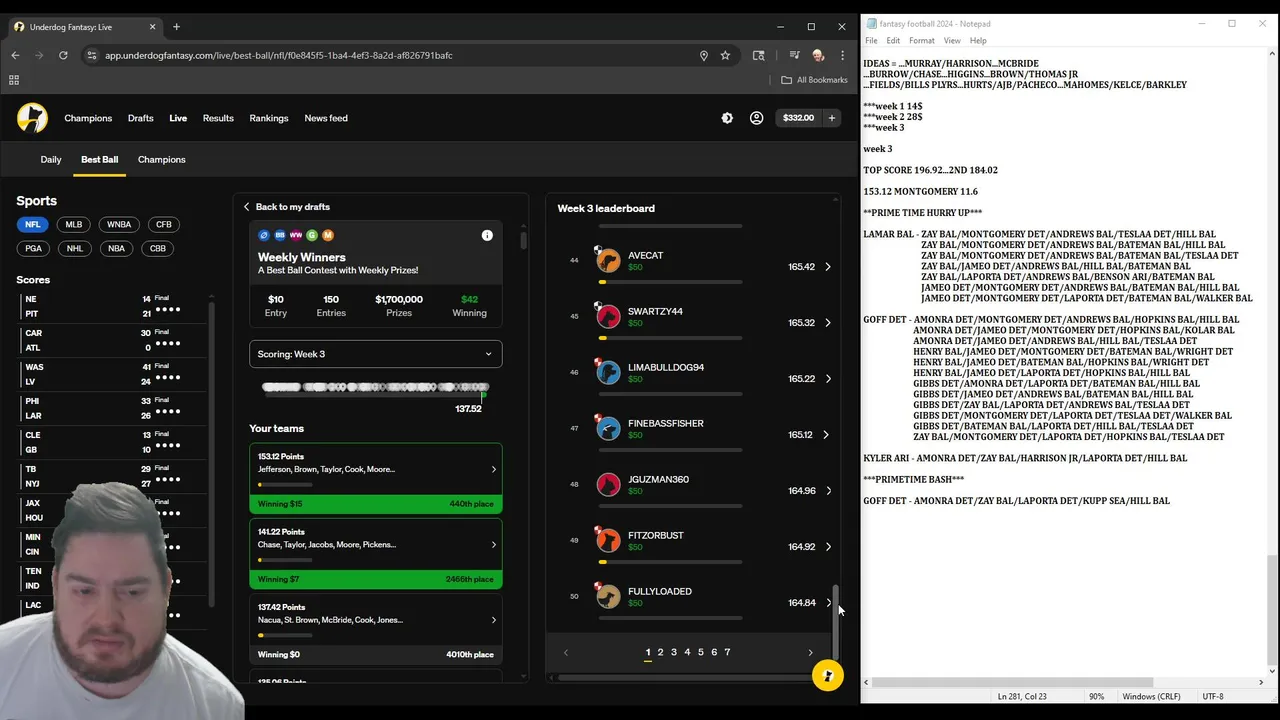Open a new browser tab
The width and height of the screenshot is (1280, 720).
pyautogui.click(x=176, y=27)
